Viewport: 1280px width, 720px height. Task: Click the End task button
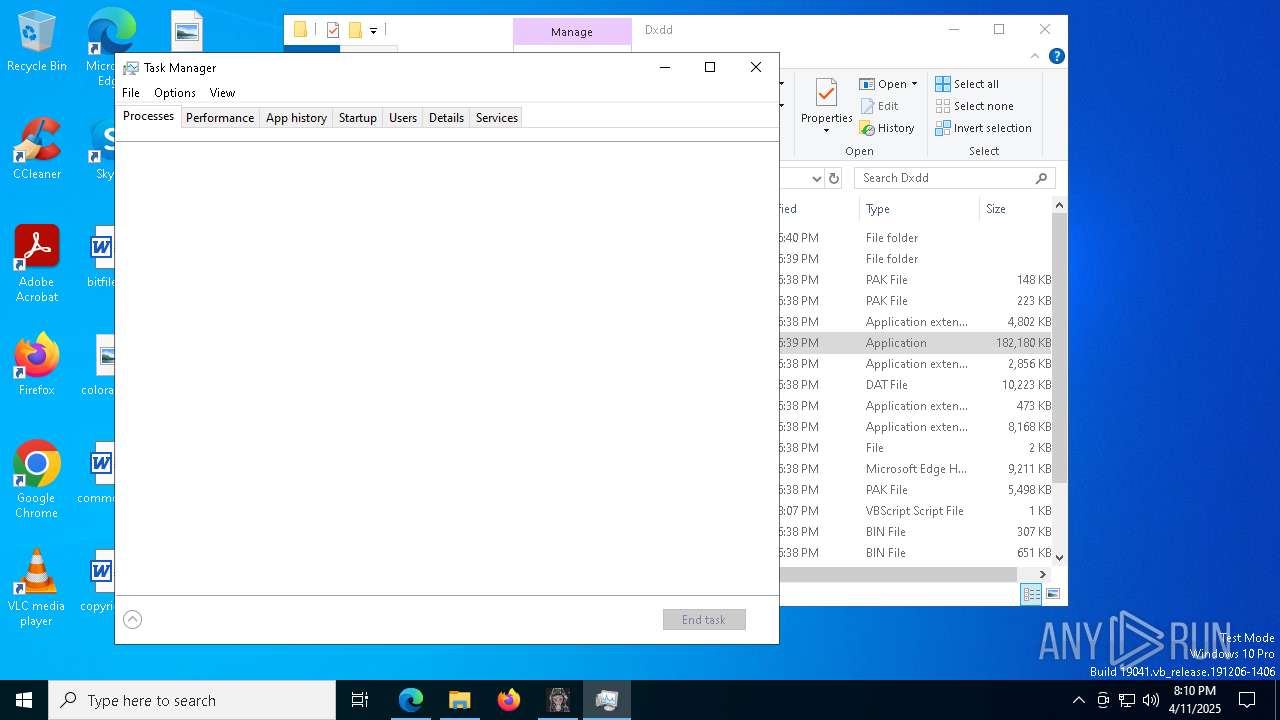(704, 620)
